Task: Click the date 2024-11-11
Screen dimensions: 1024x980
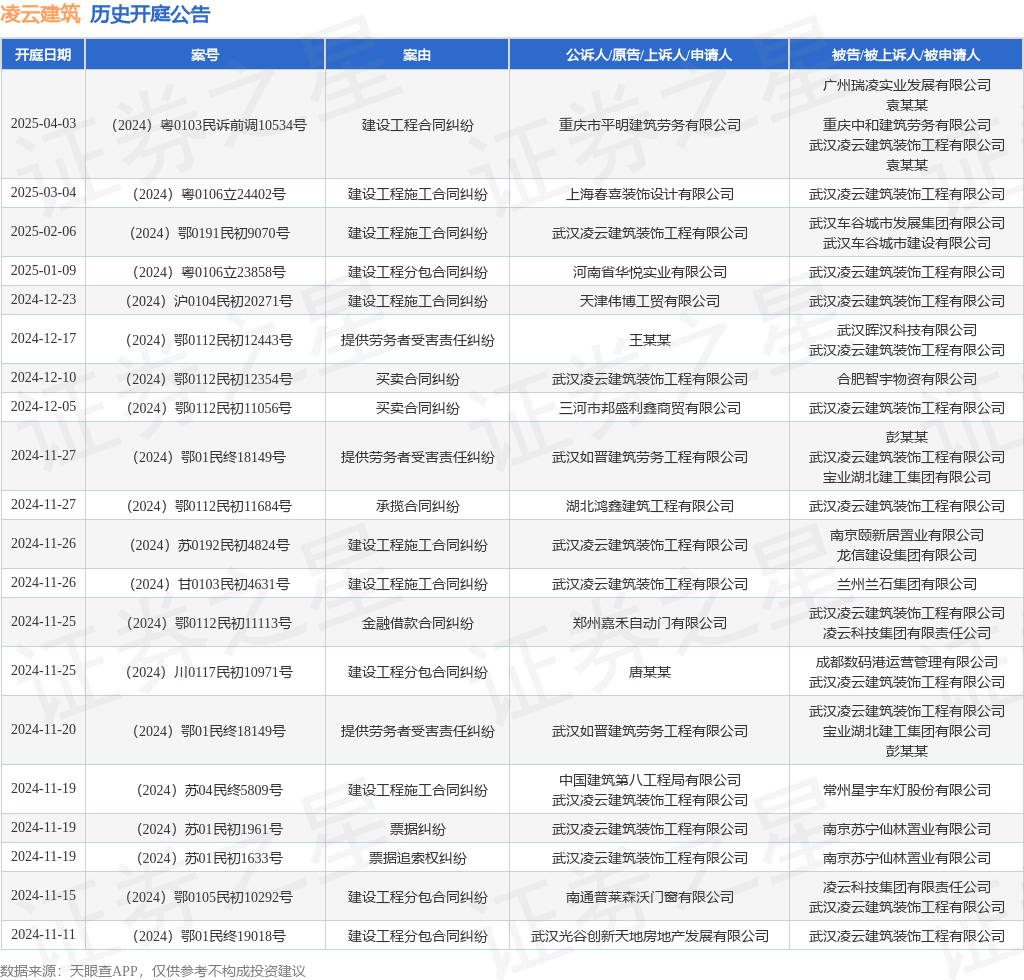Action: pyautogui.click(x=43, y=934)
